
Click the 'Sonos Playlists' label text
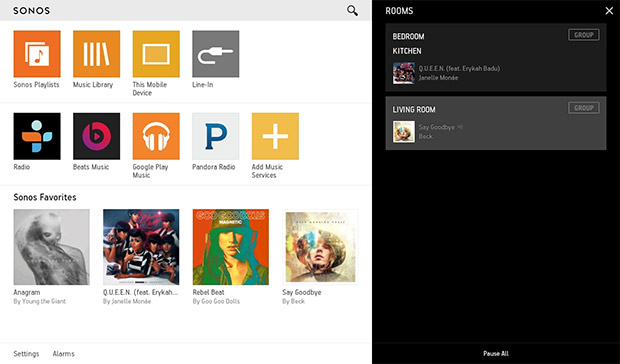coord(36,85)
